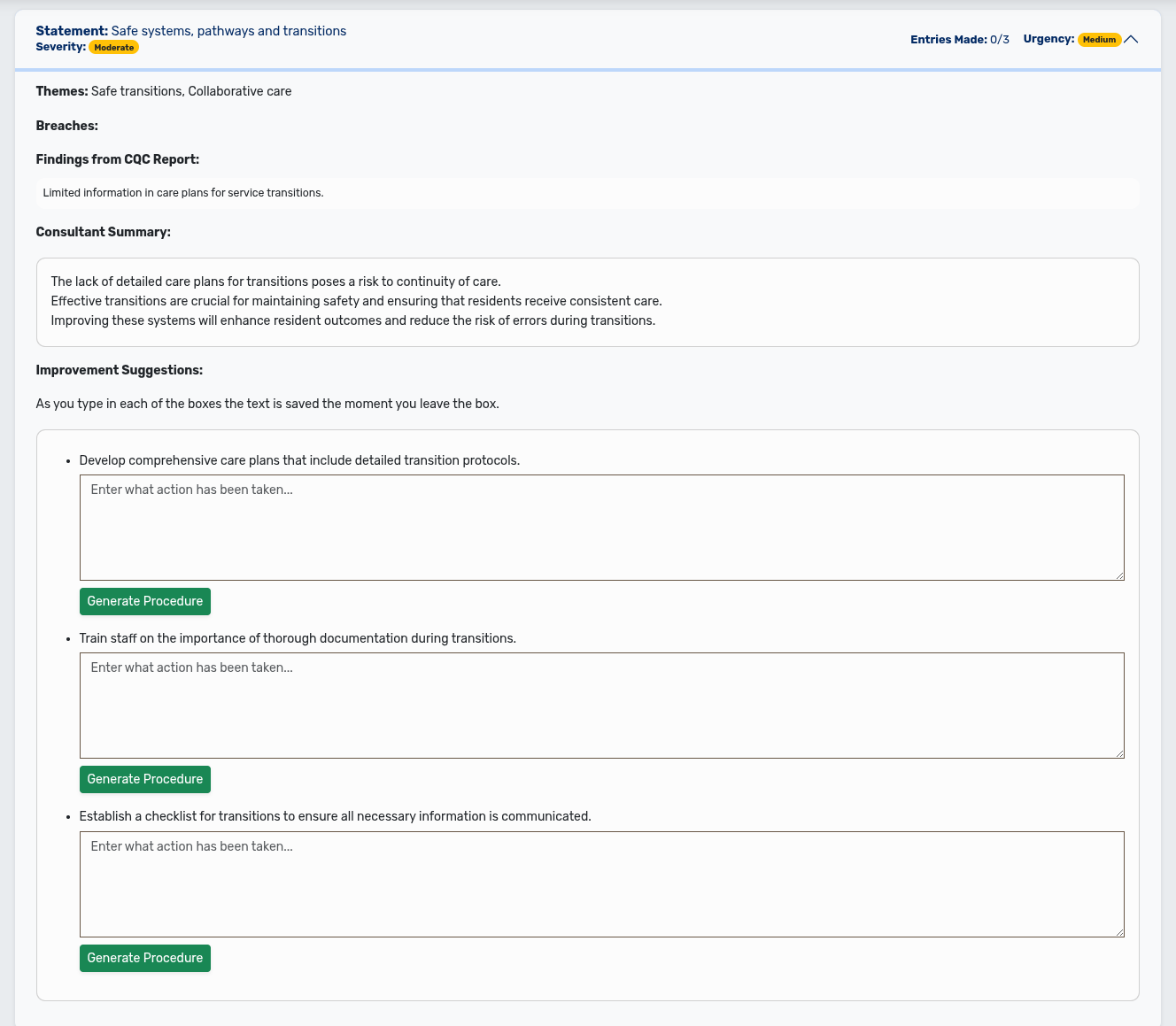Click the 'Establish a checklist' suggestion text
Viewport: 1176px width, 1026px height.
pos(335,816)
